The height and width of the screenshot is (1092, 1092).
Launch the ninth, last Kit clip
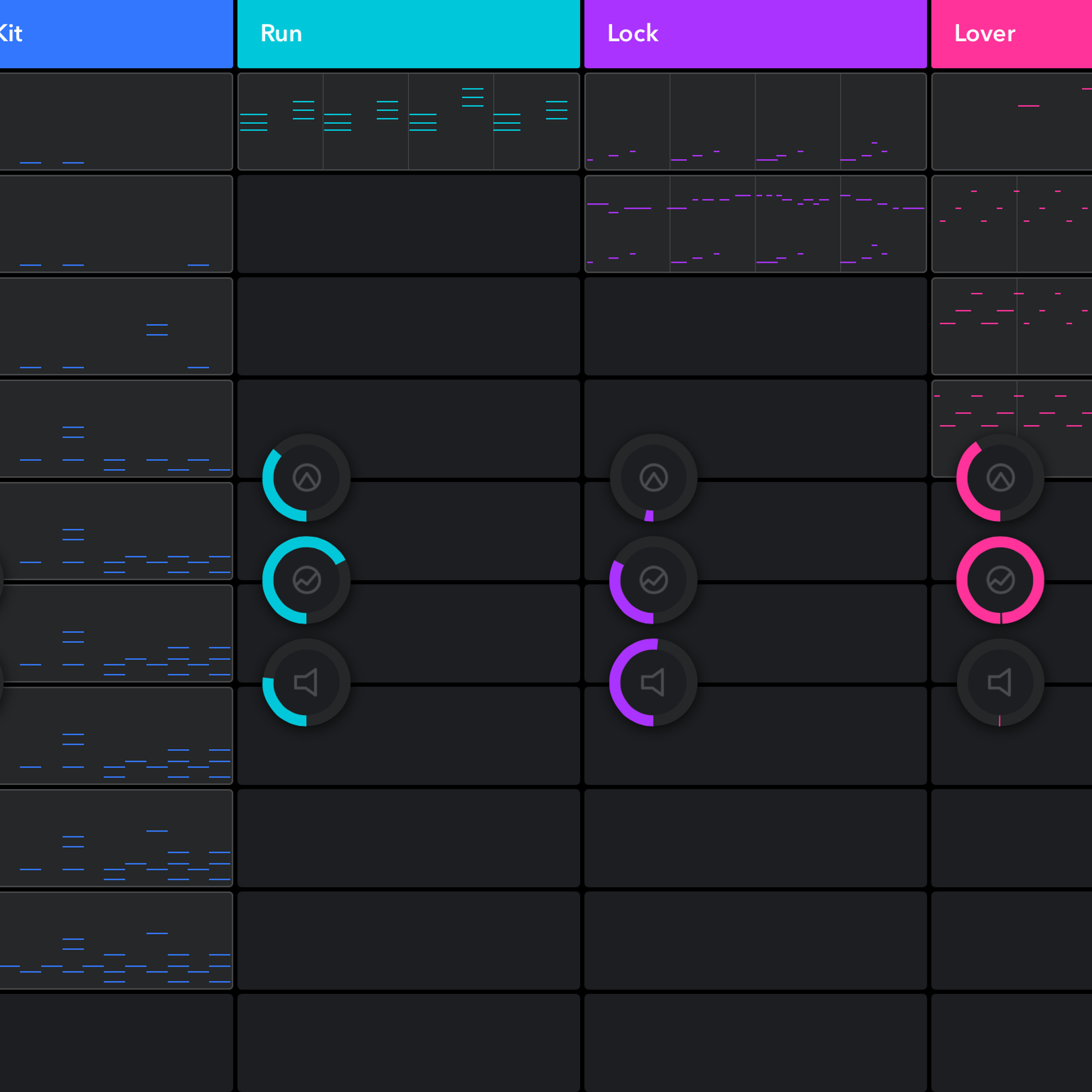coord(116,941)
